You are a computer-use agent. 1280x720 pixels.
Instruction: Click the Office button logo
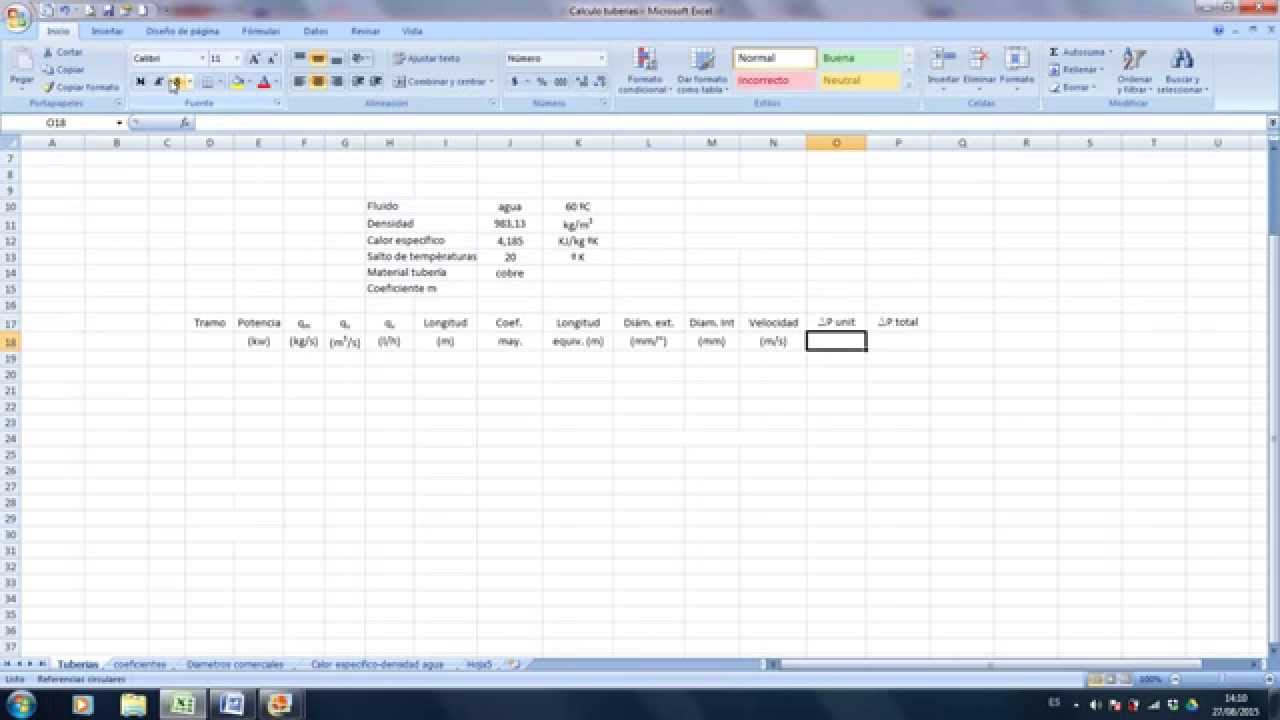point(17,19)
